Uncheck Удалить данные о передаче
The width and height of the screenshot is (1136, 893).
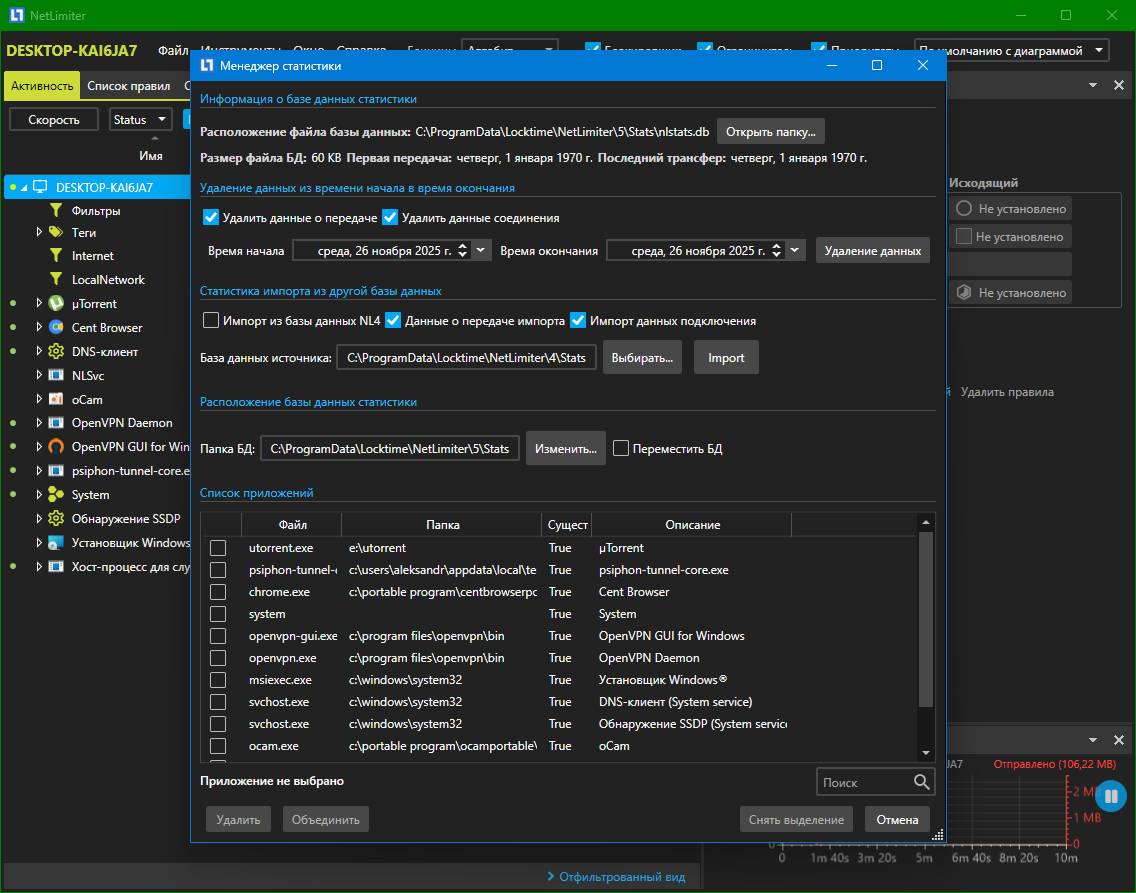(211, 218)
